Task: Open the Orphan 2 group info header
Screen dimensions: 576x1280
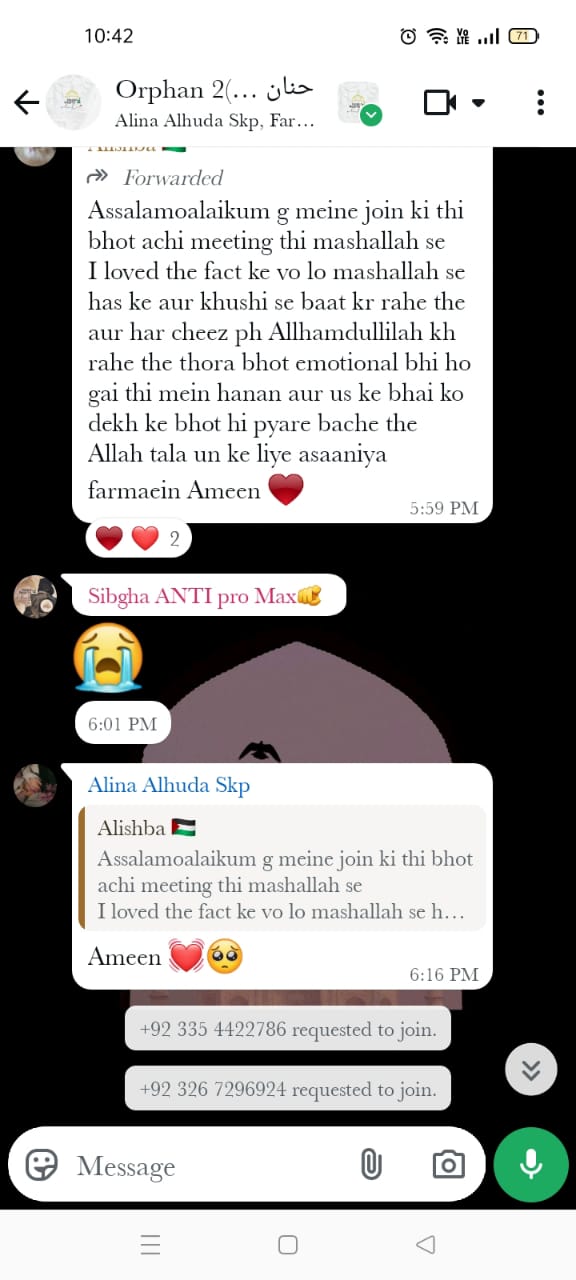Action: tap(215, 103)
